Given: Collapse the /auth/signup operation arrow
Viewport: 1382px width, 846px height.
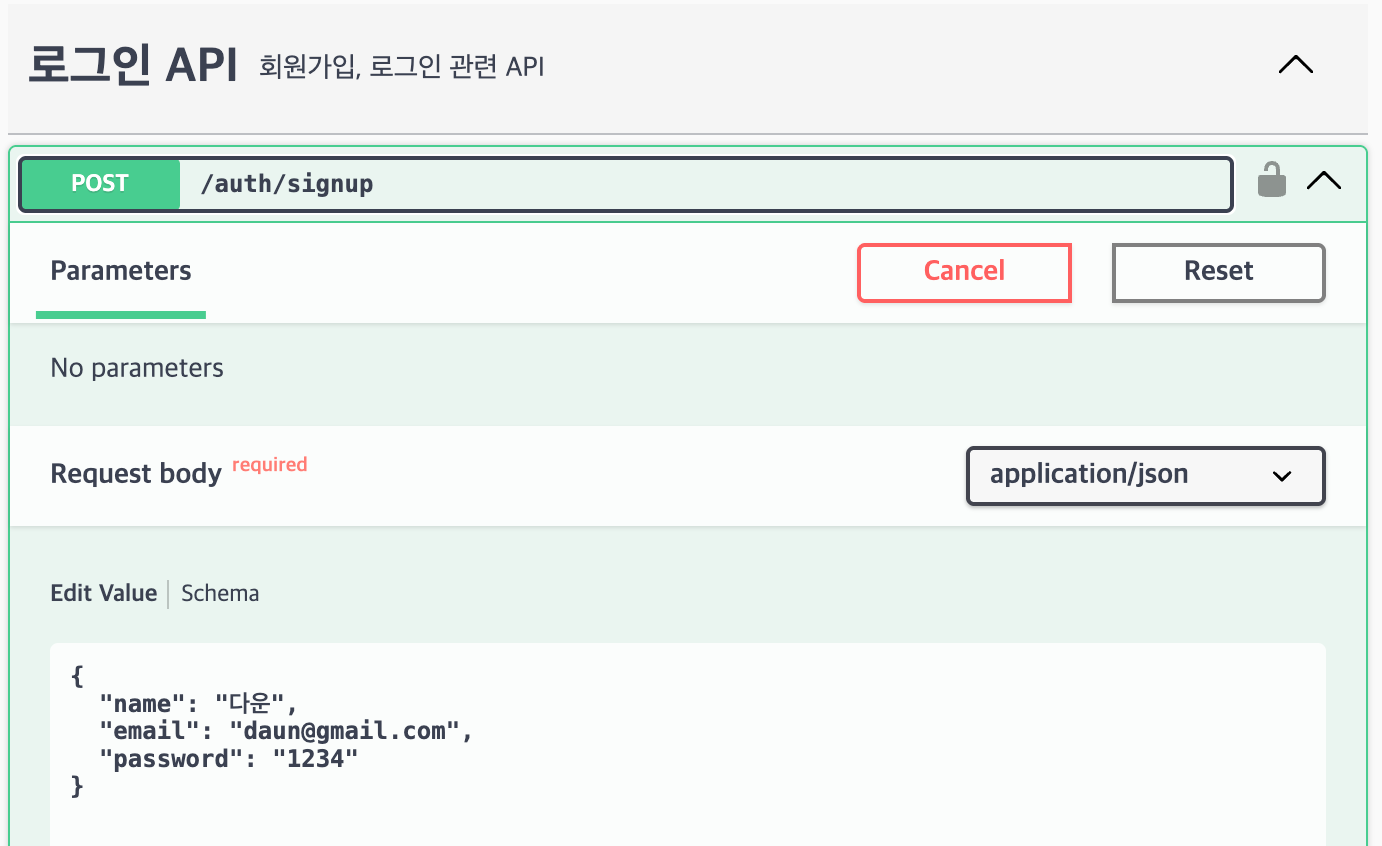Looking at the screenshot, I should pos(1324,180).
